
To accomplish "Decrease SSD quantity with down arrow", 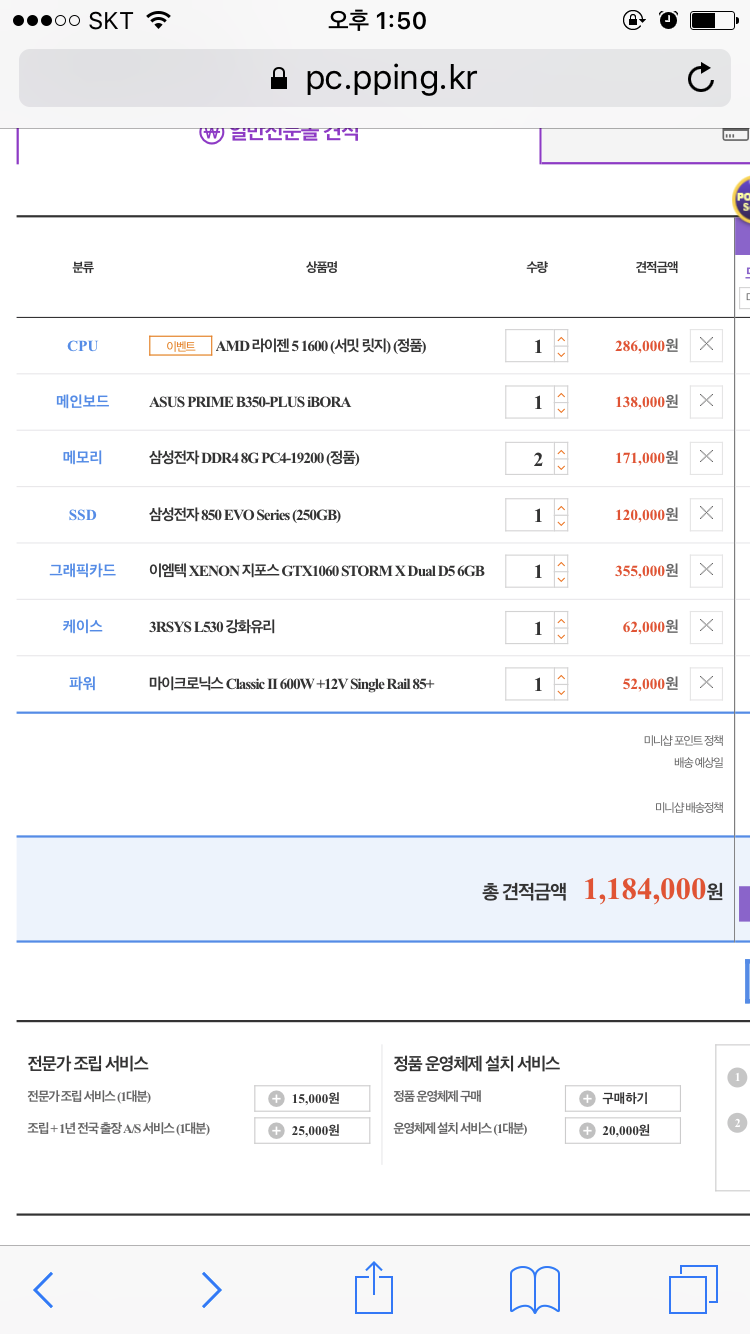I will (561, 523).
